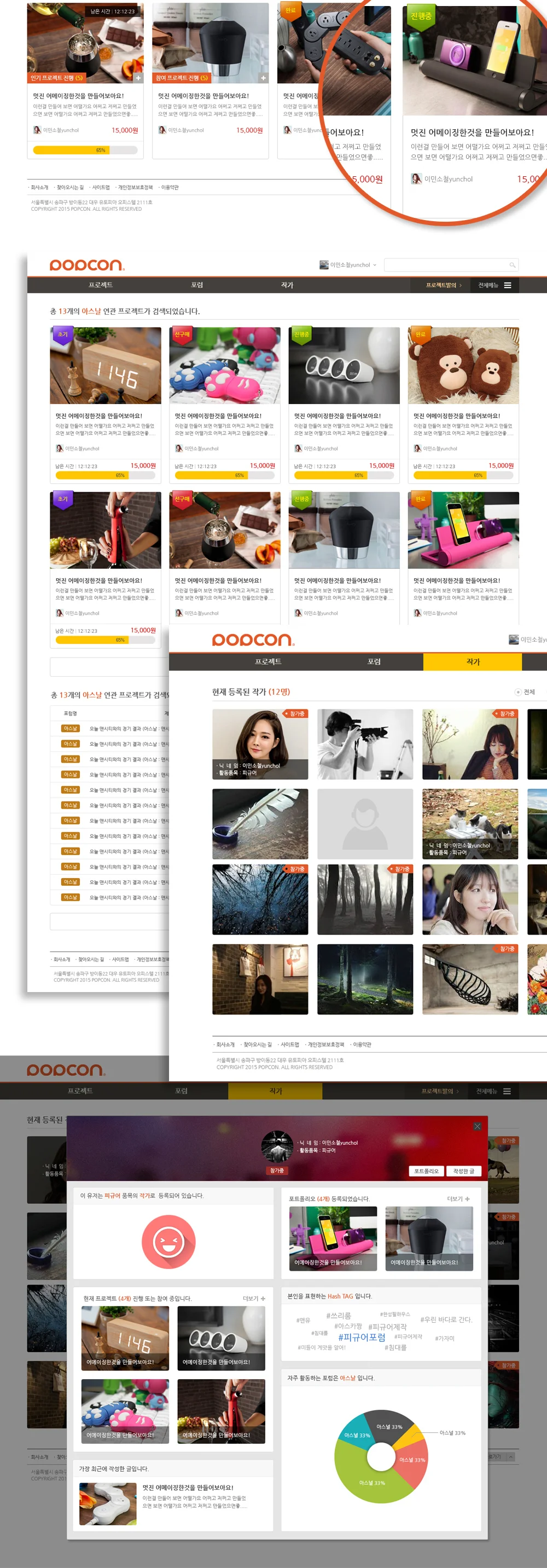Click the yellow 65% bar in the top wine card
Image resolution: width=547 pixels, height=1568 pixels.
coord(71,150)
